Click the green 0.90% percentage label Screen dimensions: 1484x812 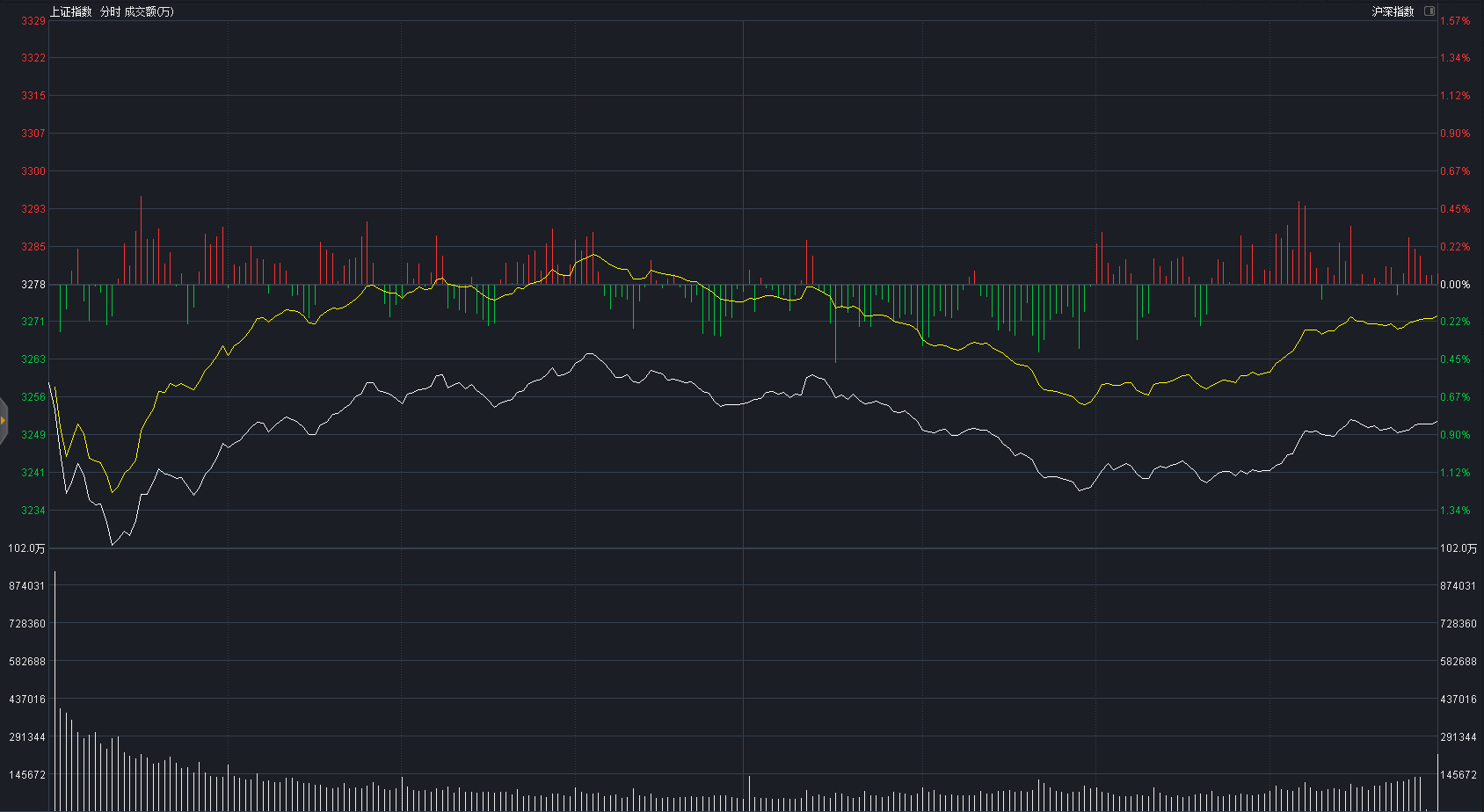coord(1455,435)
